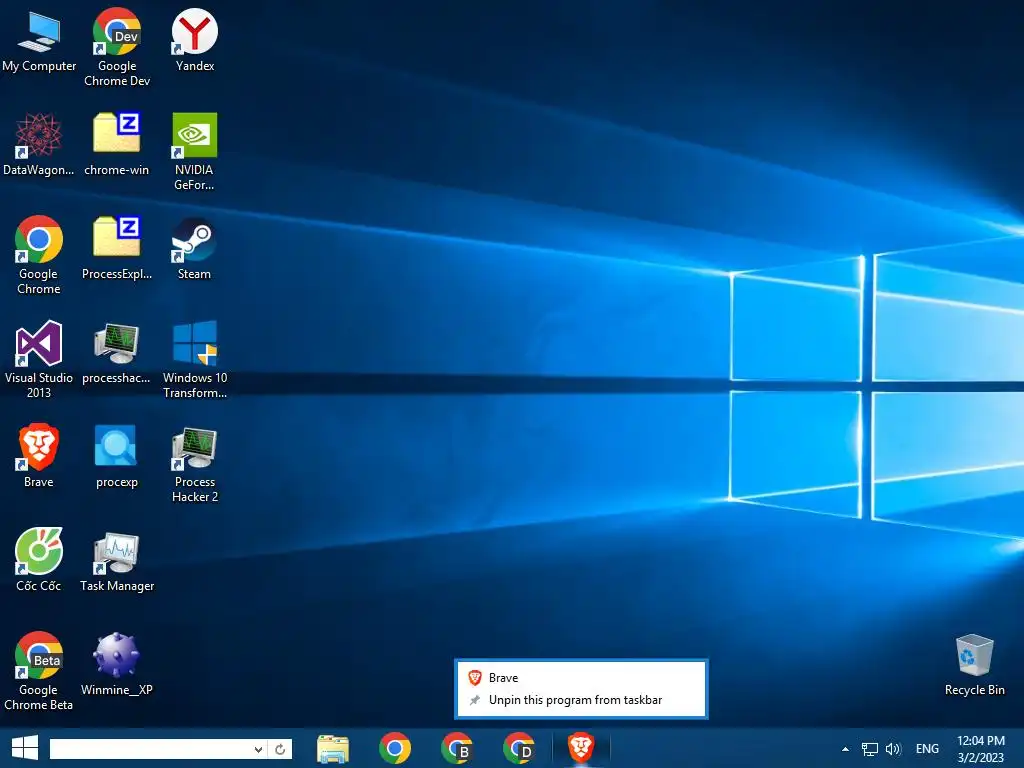Select the Windows 10 Transform desktop icon
The width and height of the screenshot is (1024, 768).
195,359
